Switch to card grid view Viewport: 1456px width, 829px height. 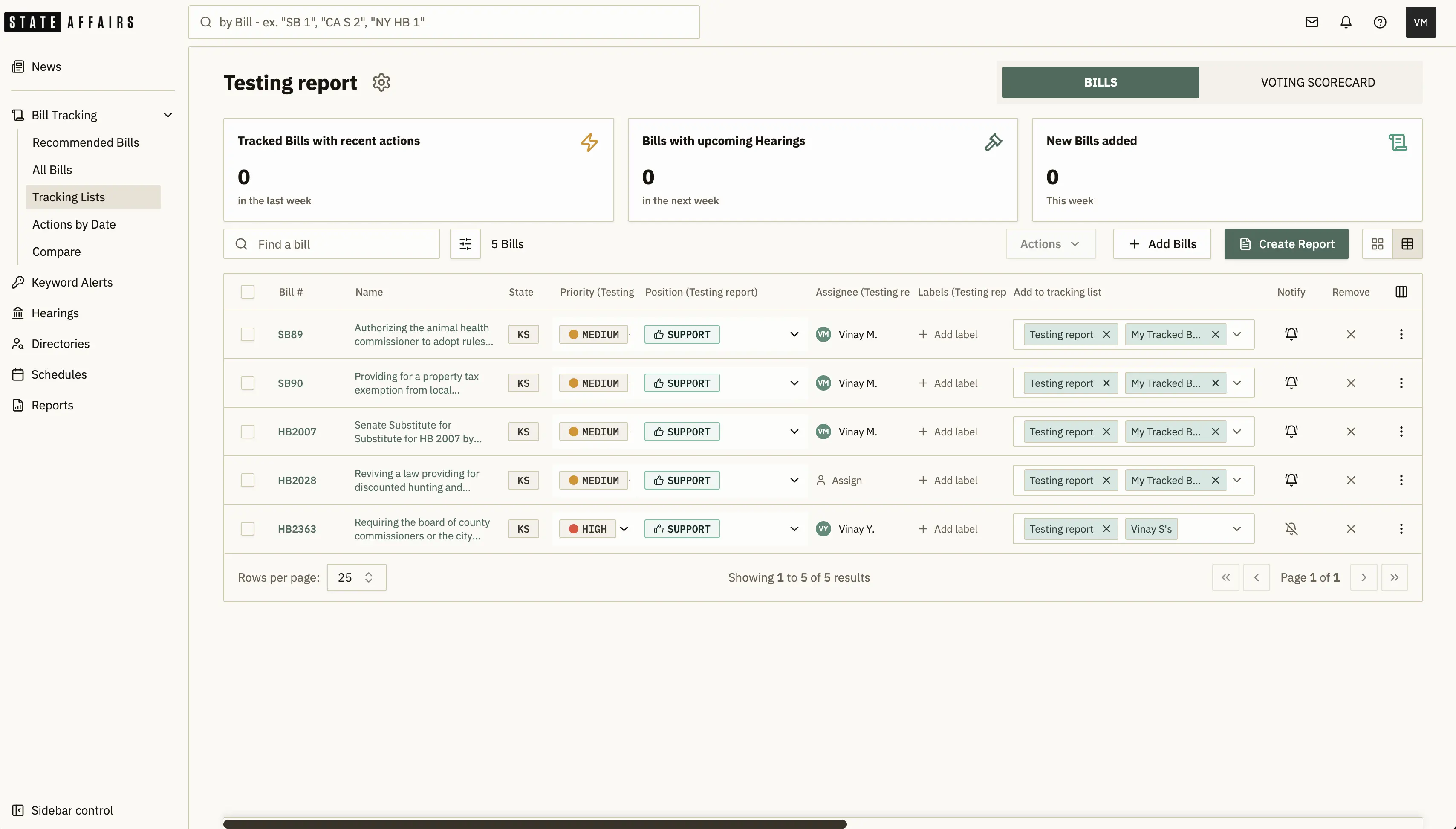coord(1377,244)
